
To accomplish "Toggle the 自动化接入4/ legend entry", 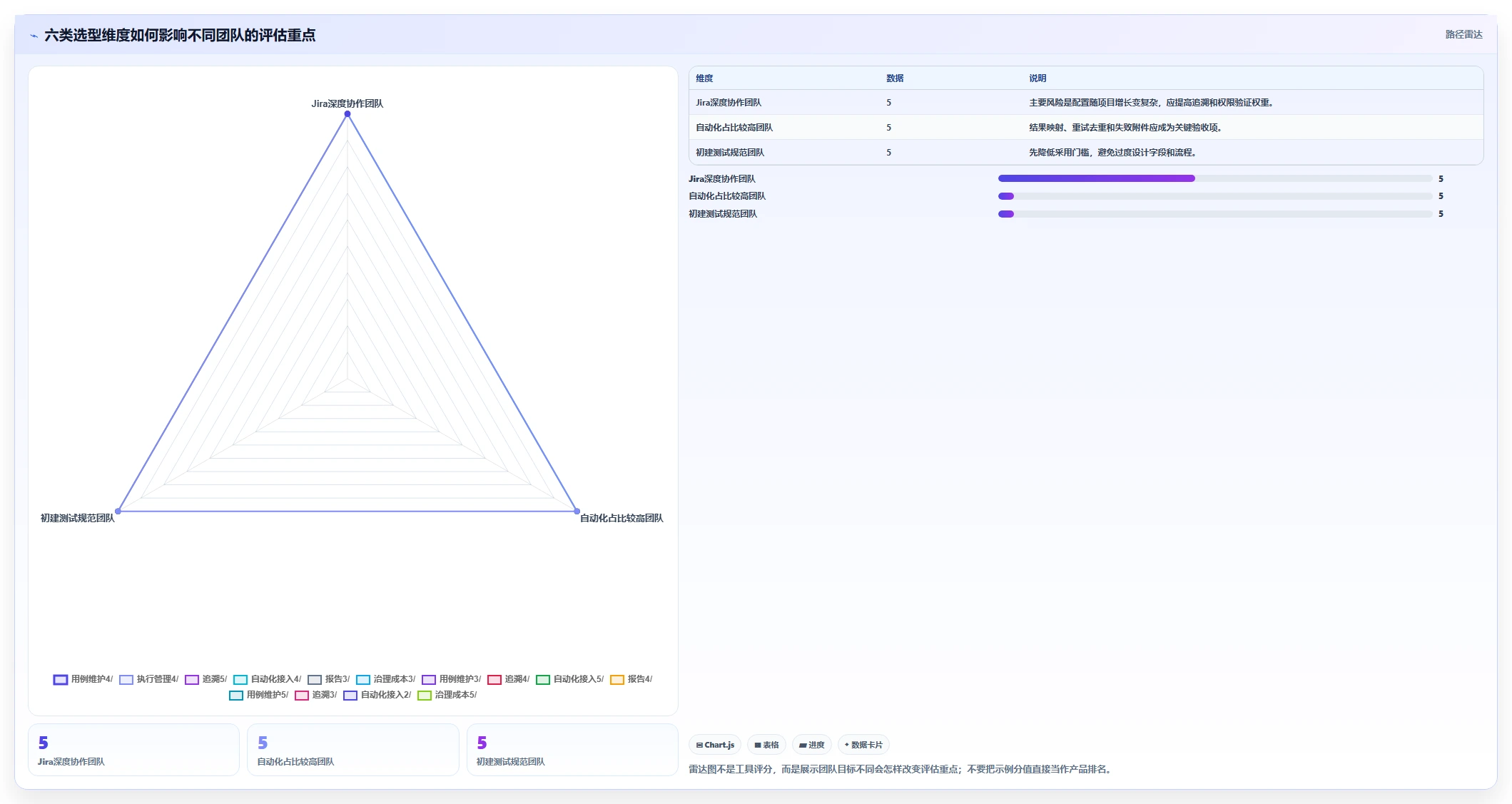I will click(x=267, y=679).
